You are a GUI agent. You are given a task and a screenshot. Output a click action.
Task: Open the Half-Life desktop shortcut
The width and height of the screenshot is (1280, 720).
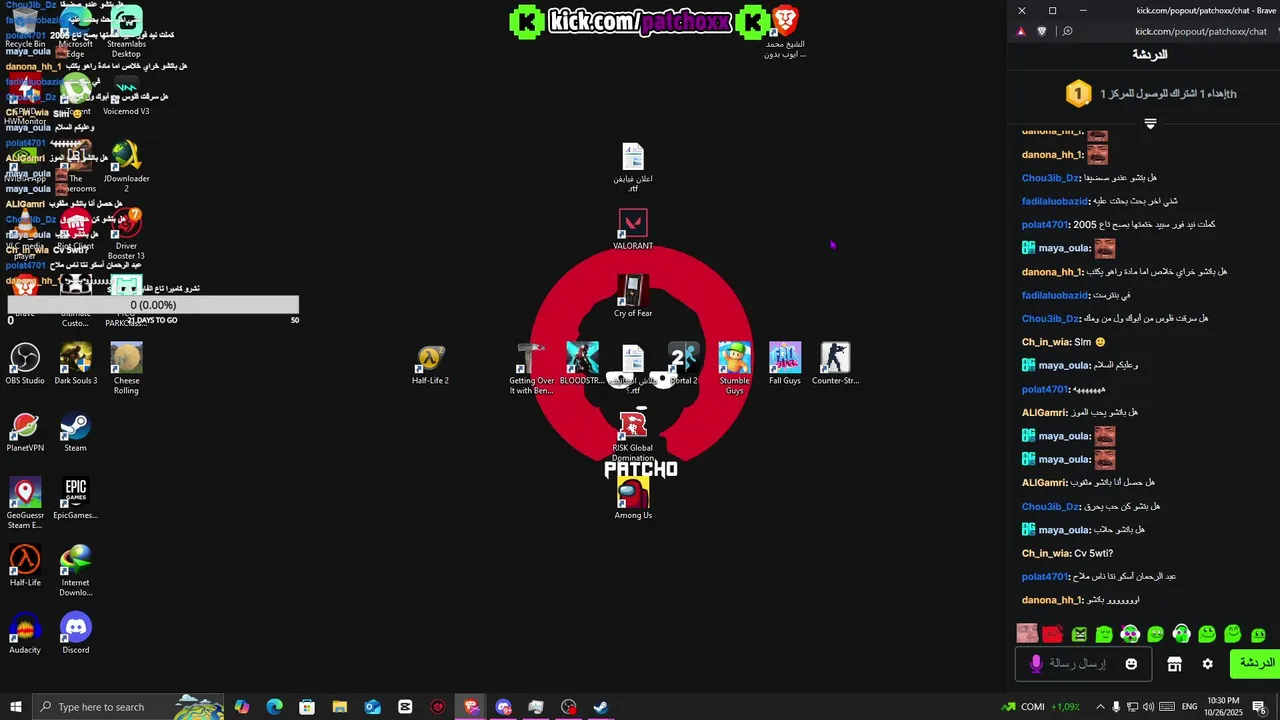tap(25, 566)
